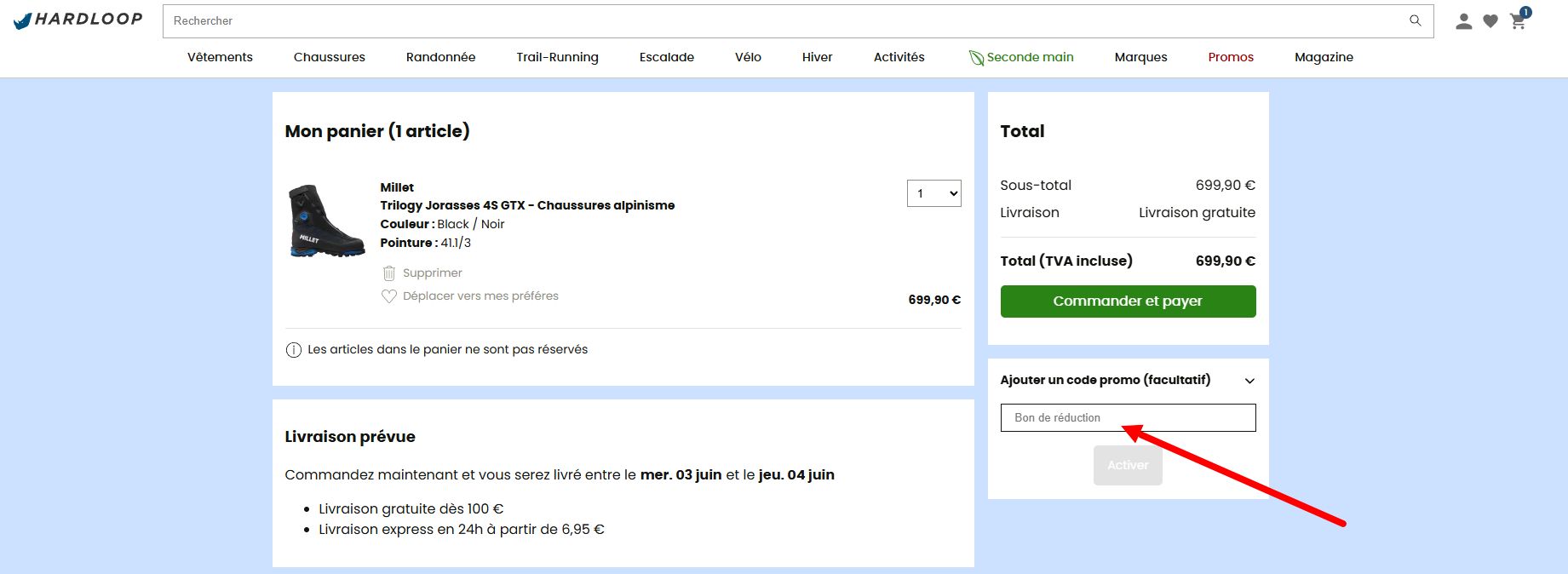Click the info icon about reserved articles
This screenshot has height=574, width=1568.
pos(294,350)
